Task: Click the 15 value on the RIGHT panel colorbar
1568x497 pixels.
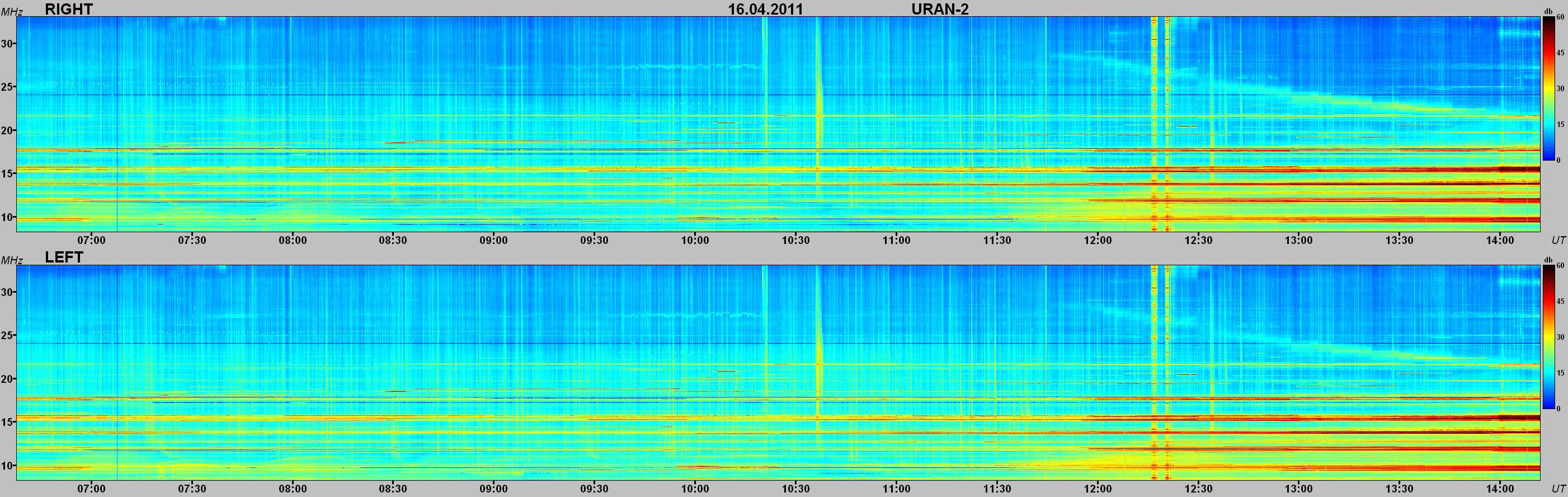Action: click(1560, 124)
